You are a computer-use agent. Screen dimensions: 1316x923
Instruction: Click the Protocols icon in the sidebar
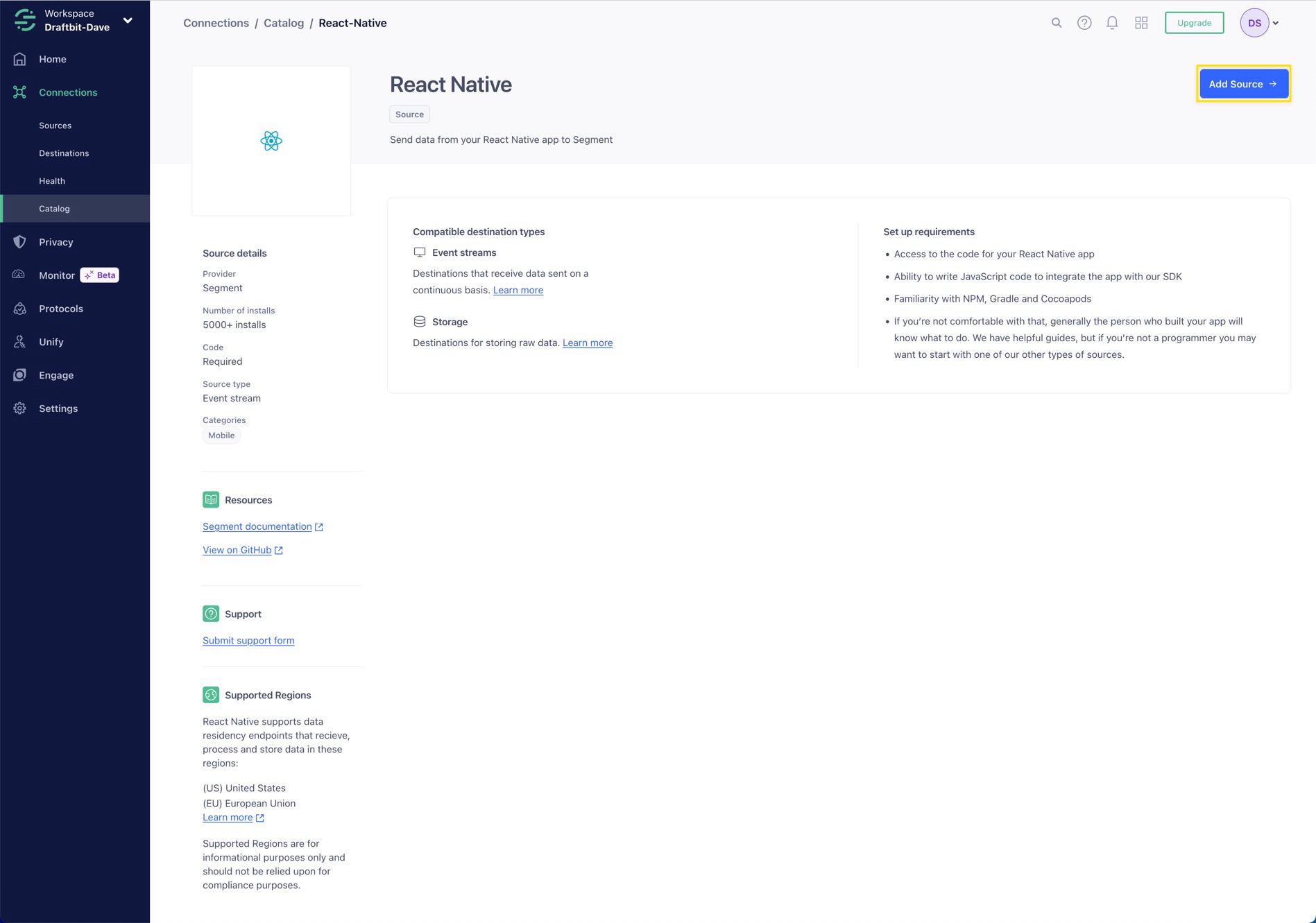click(19, 309)
